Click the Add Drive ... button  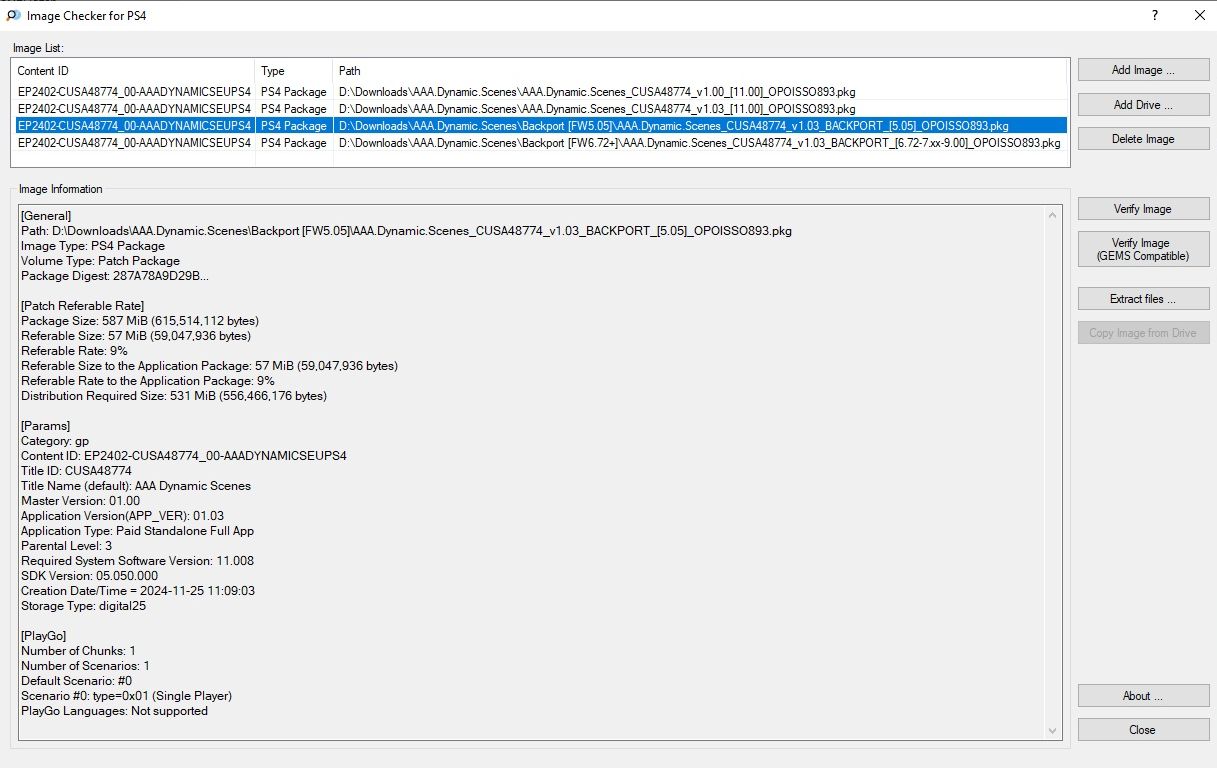pos(1143,105)
